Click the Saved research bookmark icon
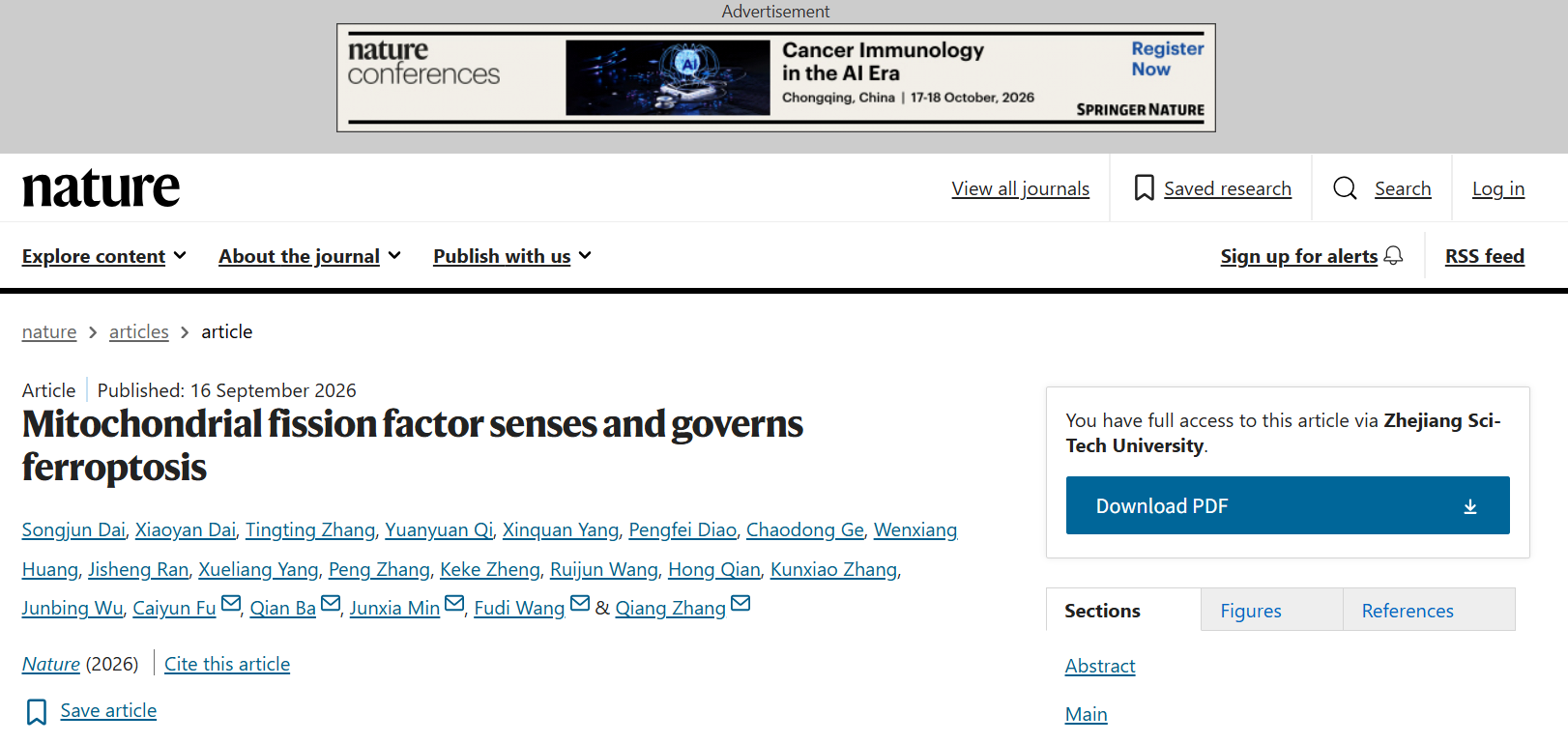Image resolution: width=1568 pixels, height=743 pixels. point(1144,188)
